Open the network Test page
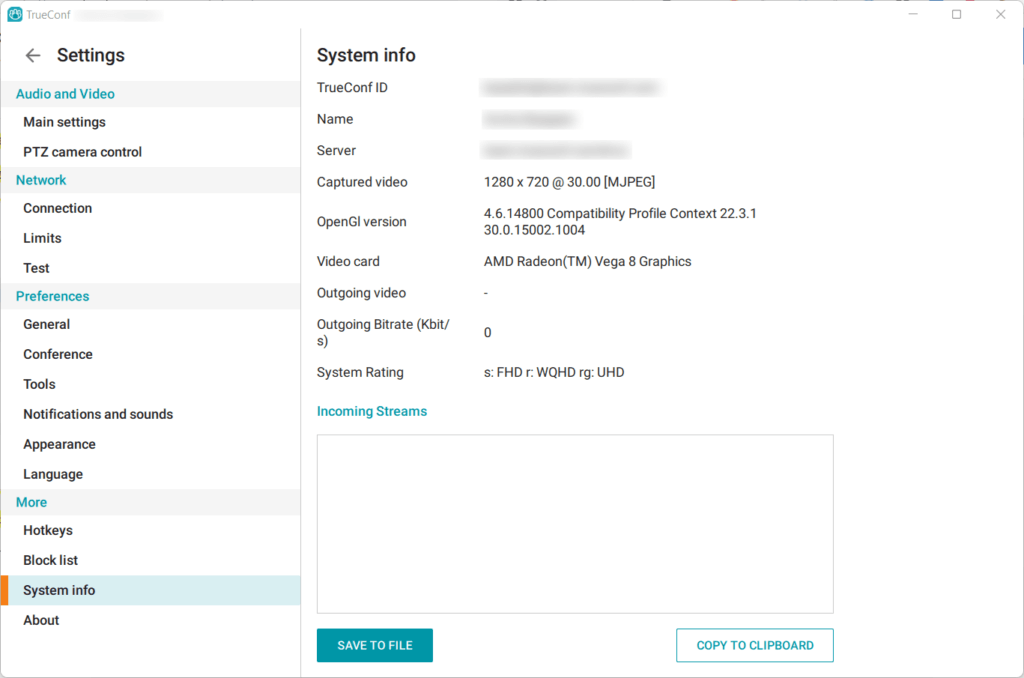Screen dimensions: 1024x678 (x=36, y=268)
